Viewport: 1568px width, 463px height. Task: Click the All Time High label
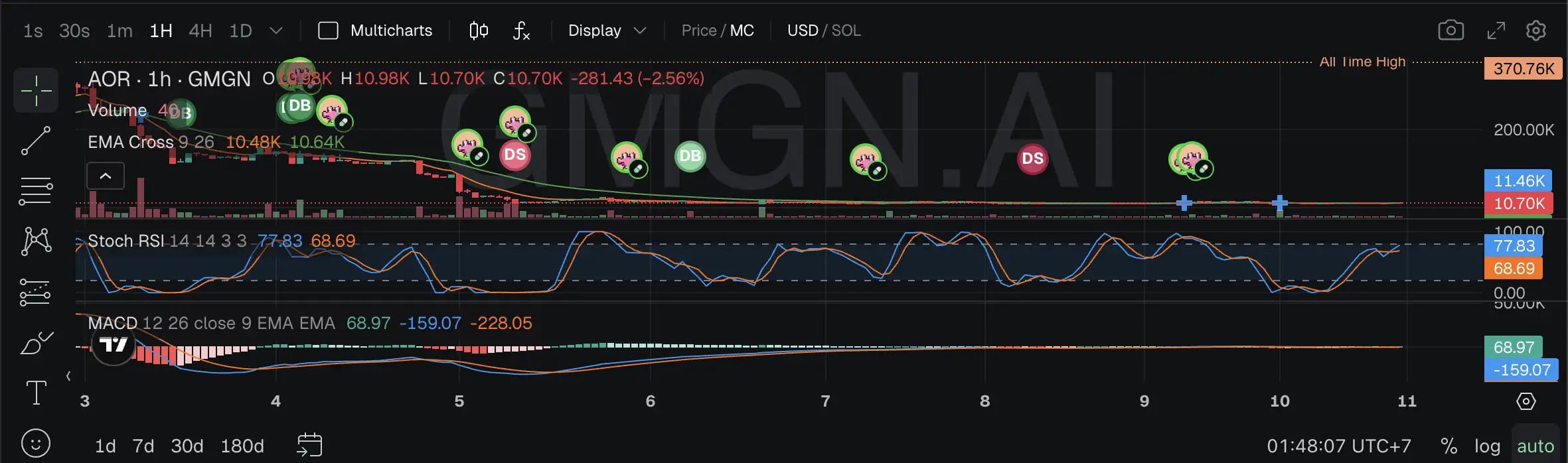1362,62
